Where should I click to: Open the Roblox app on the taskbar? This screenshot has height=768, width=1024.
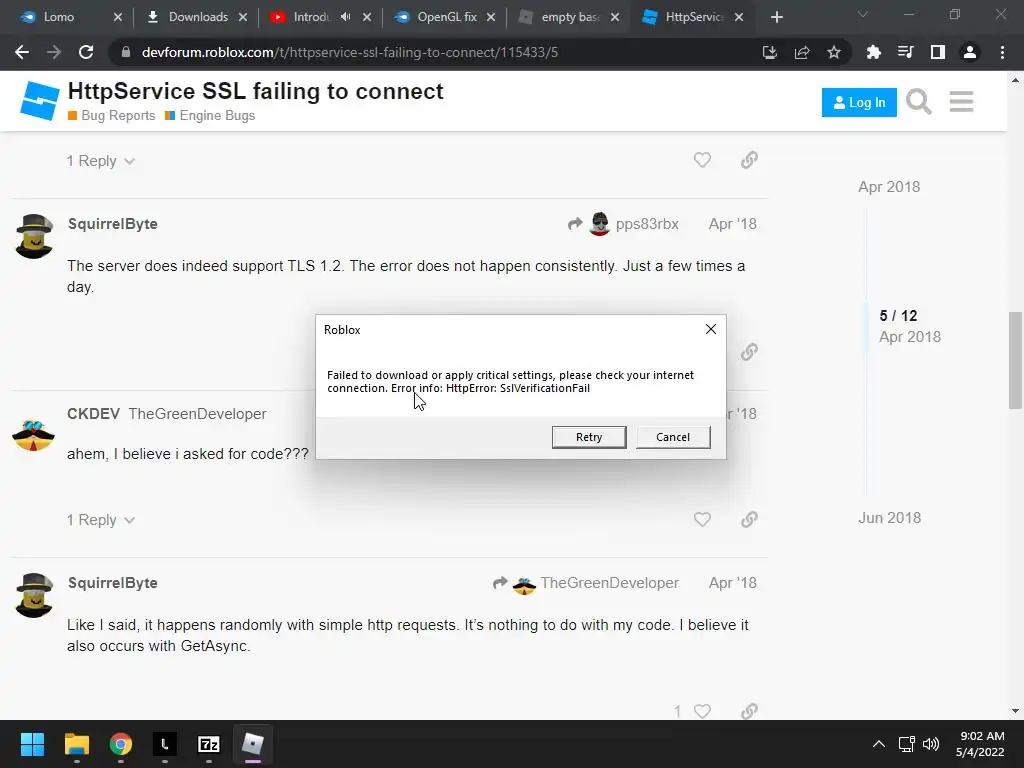(x=253, y=744)
